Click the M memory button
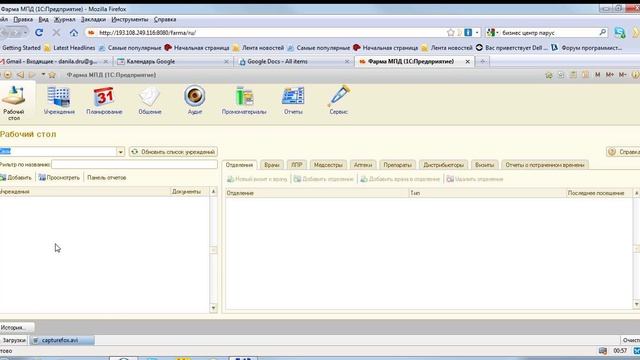This screenshot has width=640, height=360. pos(598,75)
